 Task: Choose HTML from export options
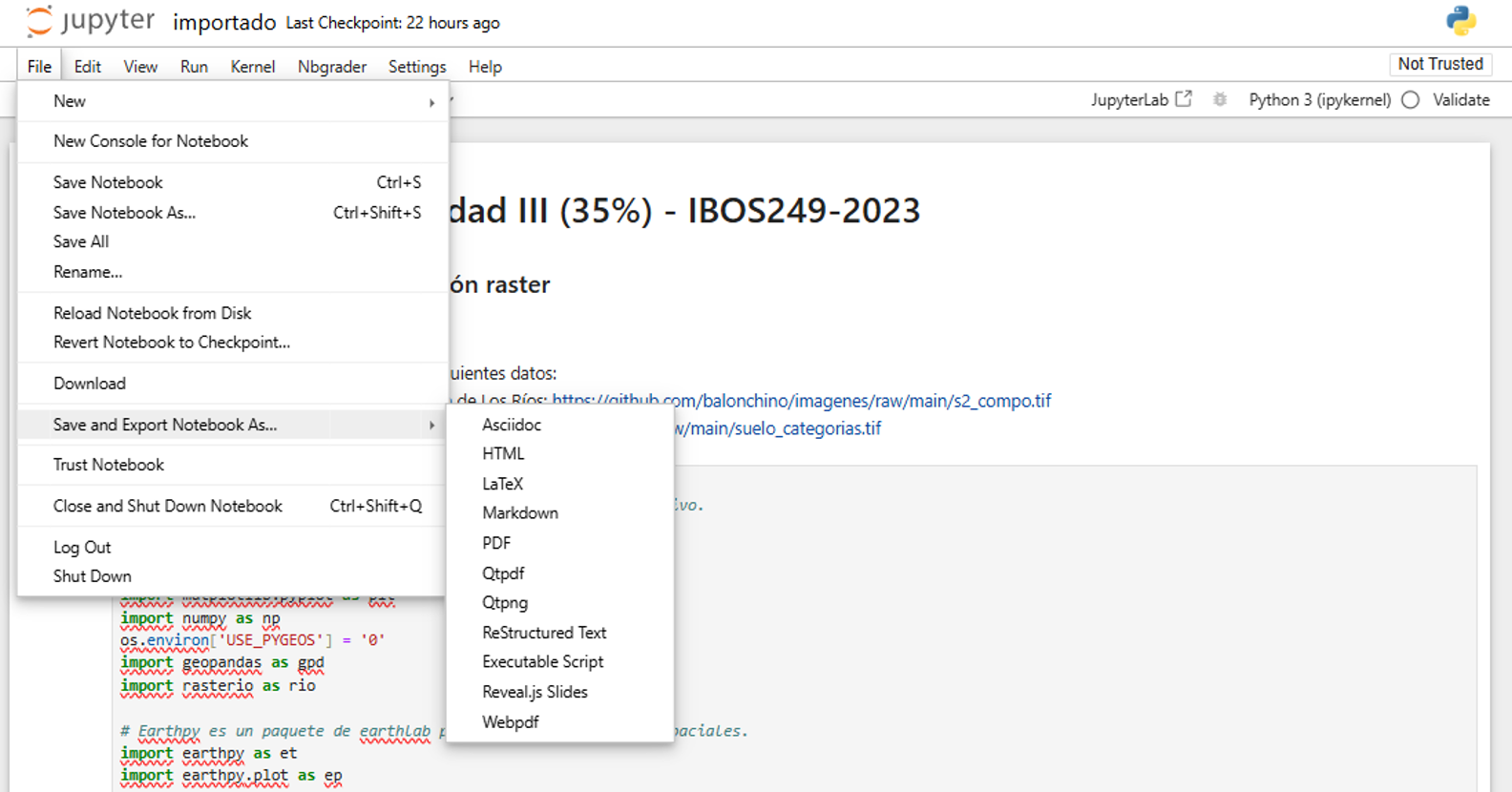tap(503, 453)
